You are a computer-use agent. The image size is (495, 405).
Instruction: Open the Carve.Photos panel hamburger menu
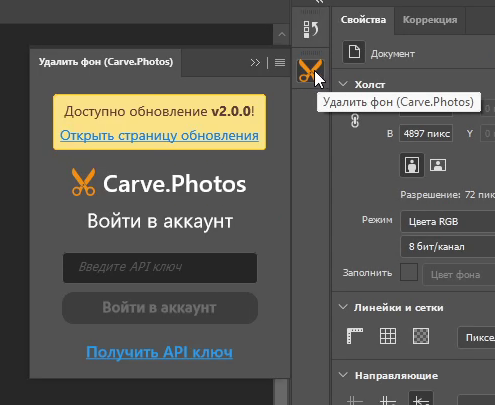(280, 63)
